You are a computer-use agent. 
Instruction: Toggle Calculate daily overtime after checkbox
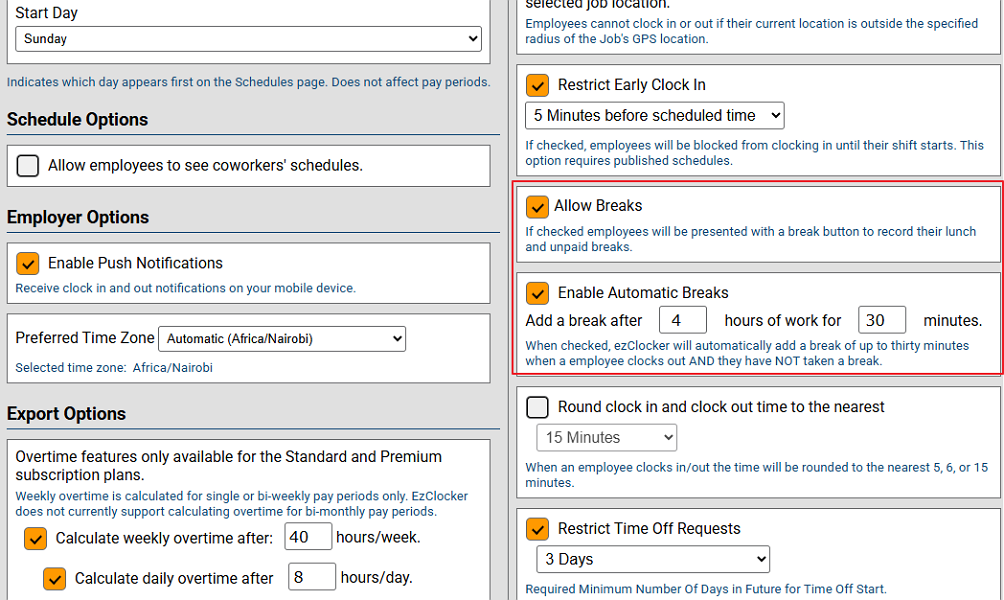tap(54, 579)
